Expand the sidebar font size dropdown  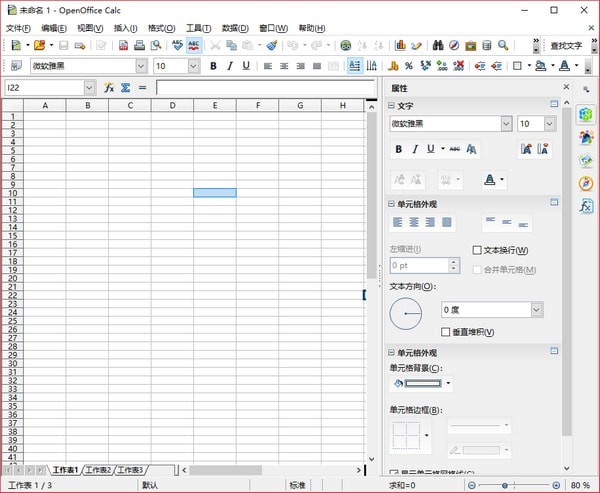tap(550, 124)
